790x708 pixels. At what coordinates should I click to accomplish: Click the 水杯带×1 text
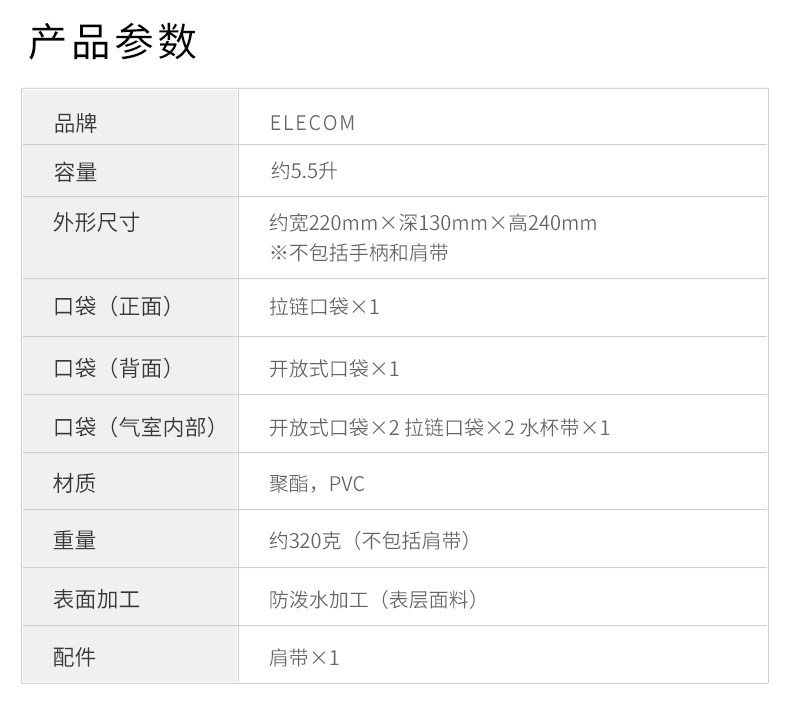pyautogui.click(x=565, y=428)
